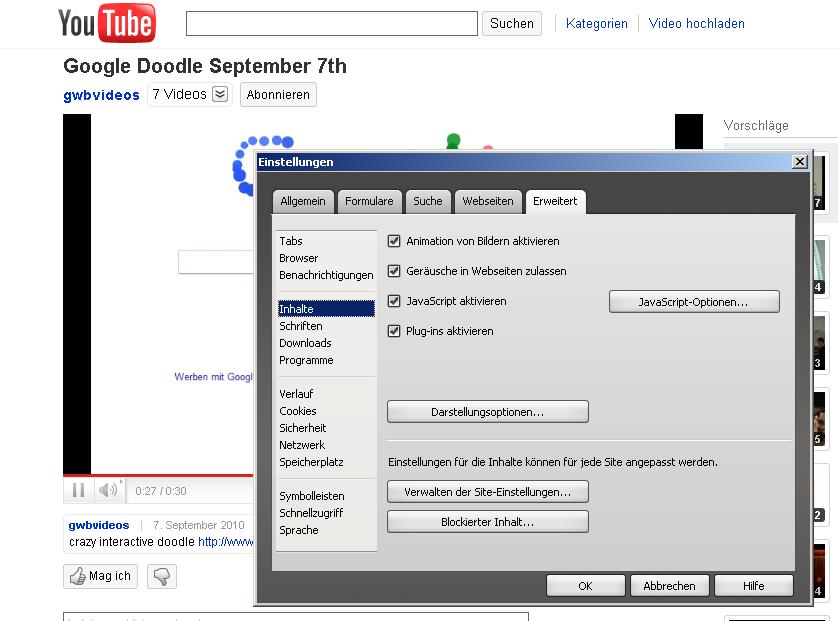
Task: Click the thumbs-up icon on Mag ich
Action: [x=77, y=576]
